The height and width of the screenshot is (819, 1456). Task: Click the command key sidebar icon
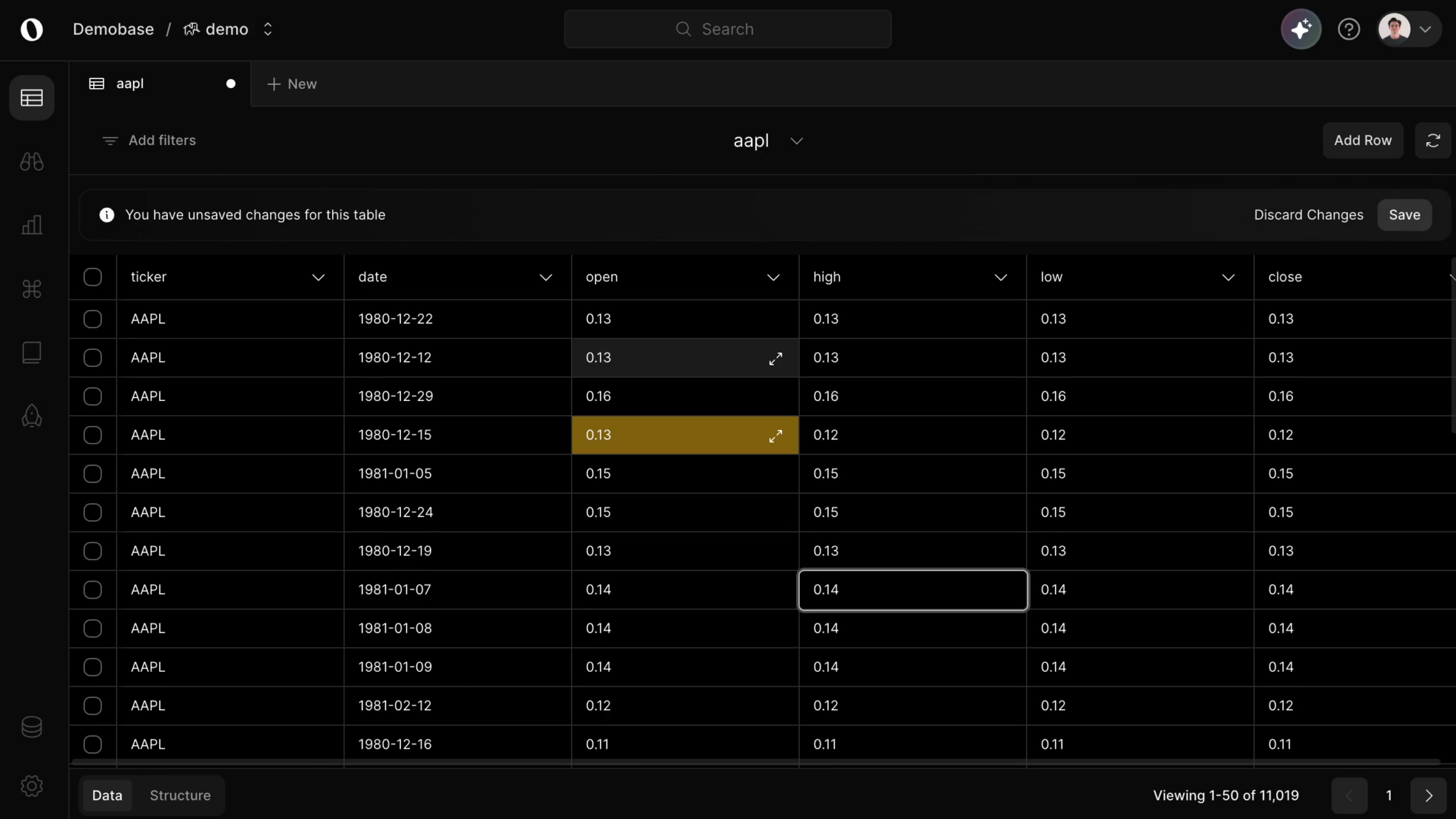tap(31, 289)
